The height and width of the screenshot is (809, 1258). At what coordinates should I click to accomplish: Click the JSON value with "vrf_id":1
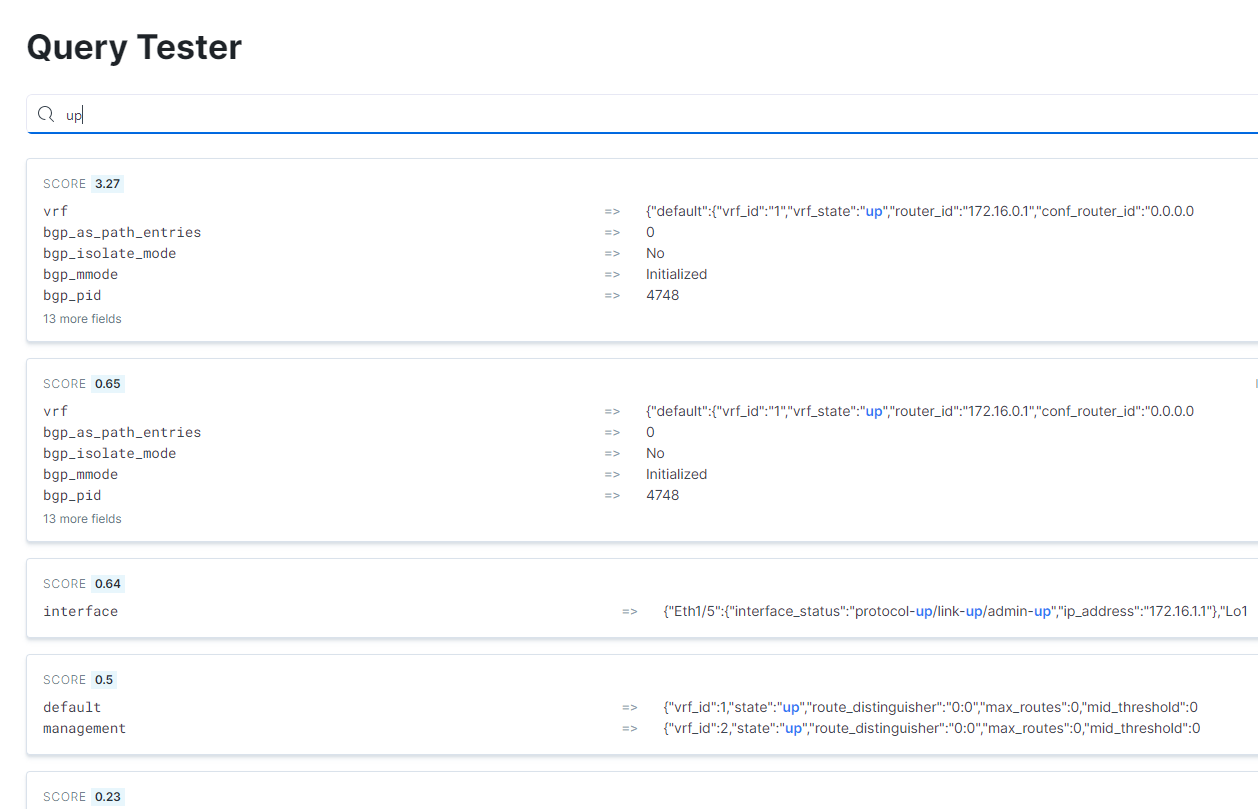(930, 707)
